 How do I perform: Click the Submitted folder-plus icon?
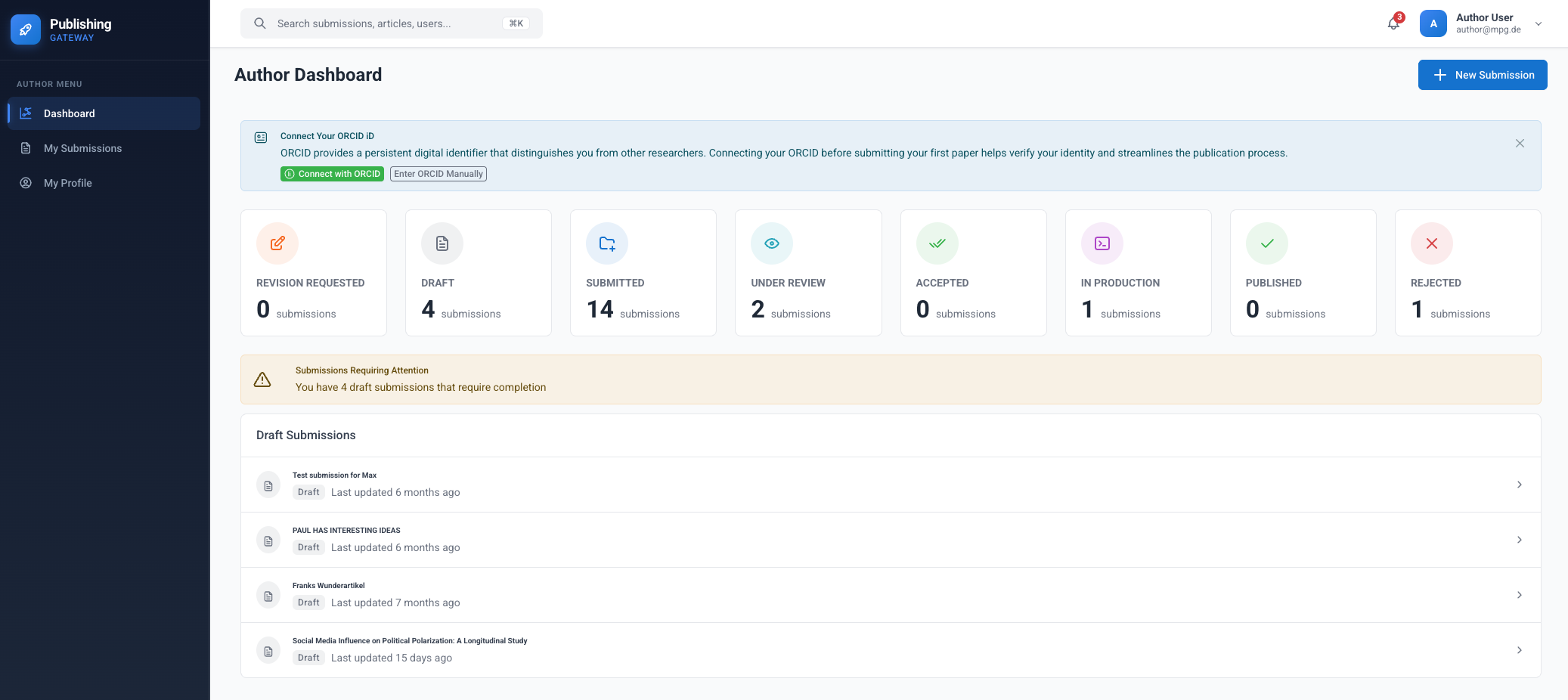pyautogui.click(x=607, y=243)
